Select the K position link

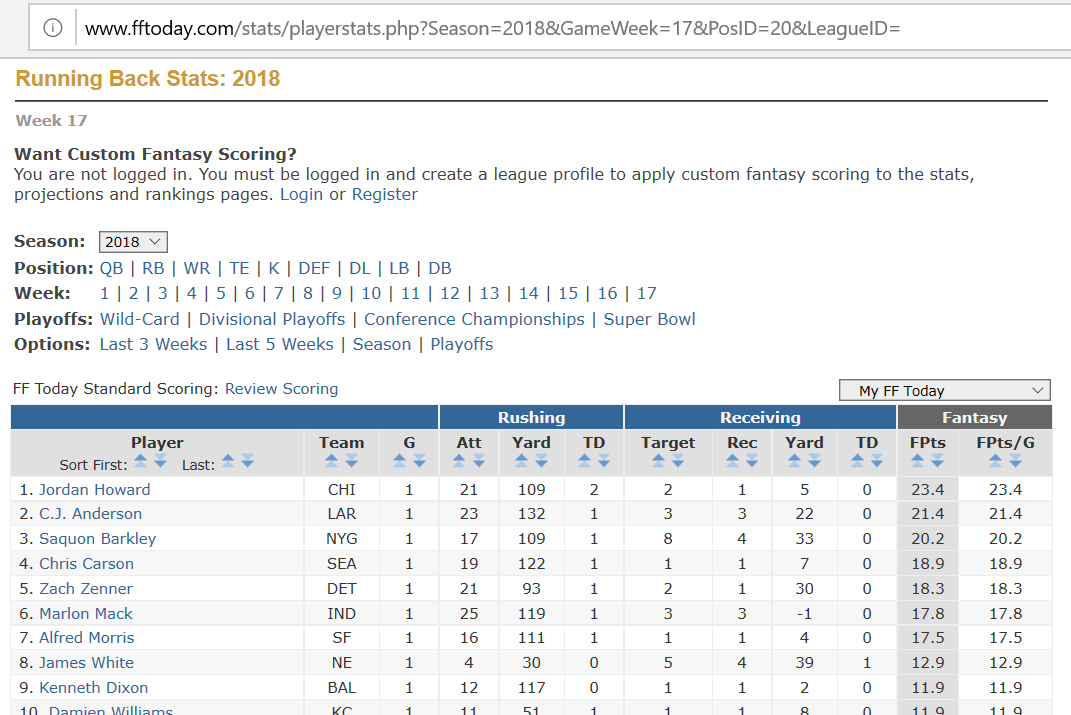[x=274, y=268]
